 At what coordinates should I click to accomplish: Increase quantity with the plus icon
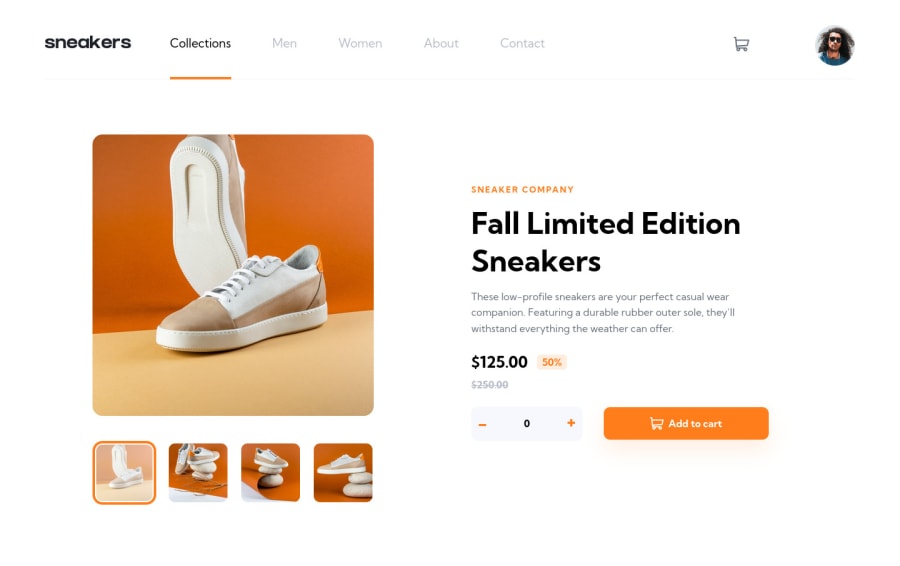click(571, 423)
